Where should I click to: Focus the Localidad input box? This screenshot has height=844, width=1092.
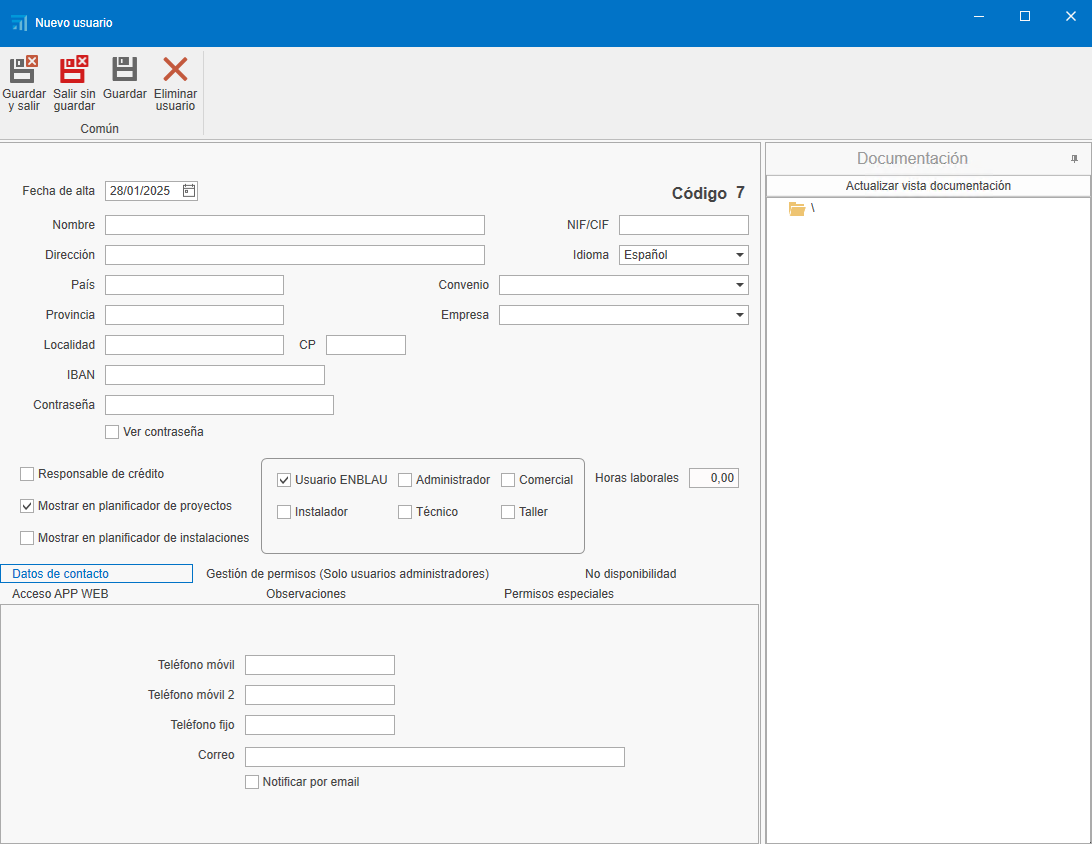[x=194, y=345]
